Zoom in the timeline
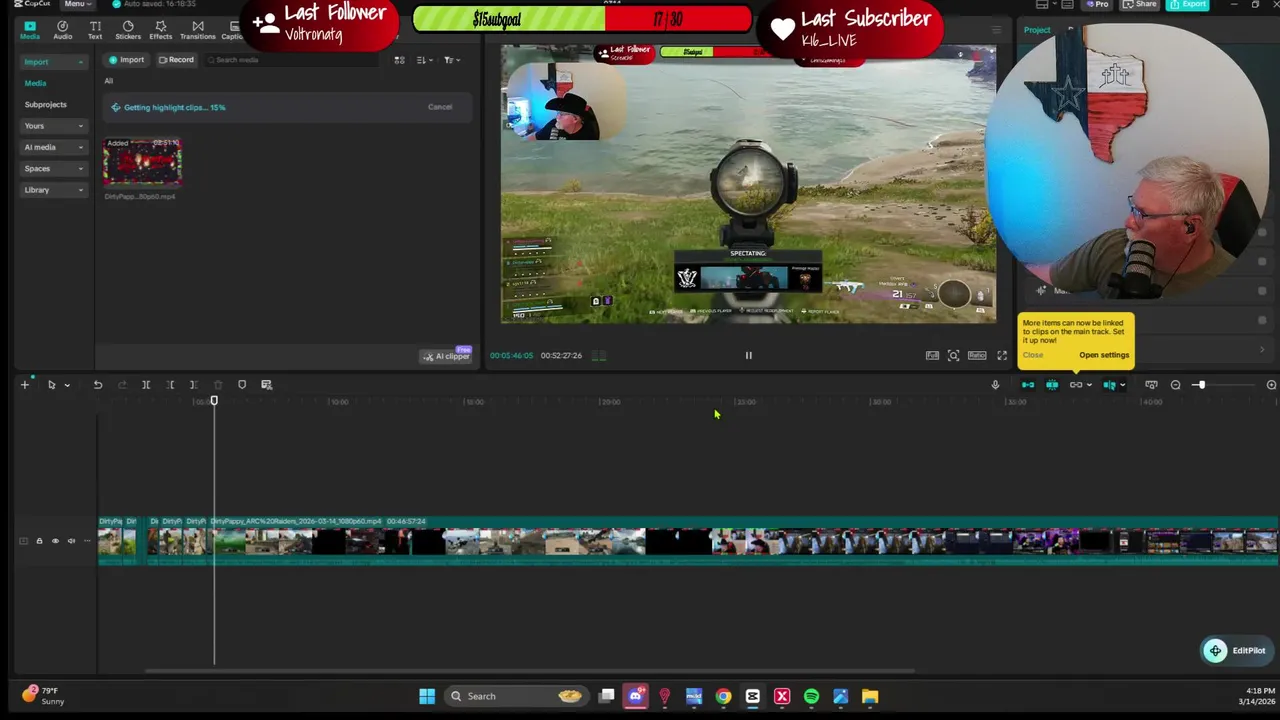Screen dimensions: 1280x720 click(x=1271, y=385)
